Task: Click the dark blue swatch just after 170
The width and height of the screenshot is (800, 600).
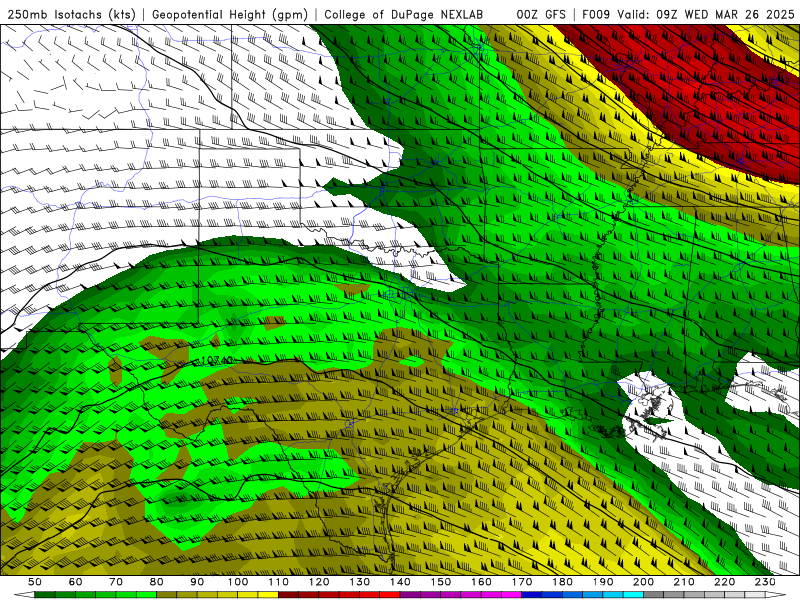Action: (x=532, y=594)
